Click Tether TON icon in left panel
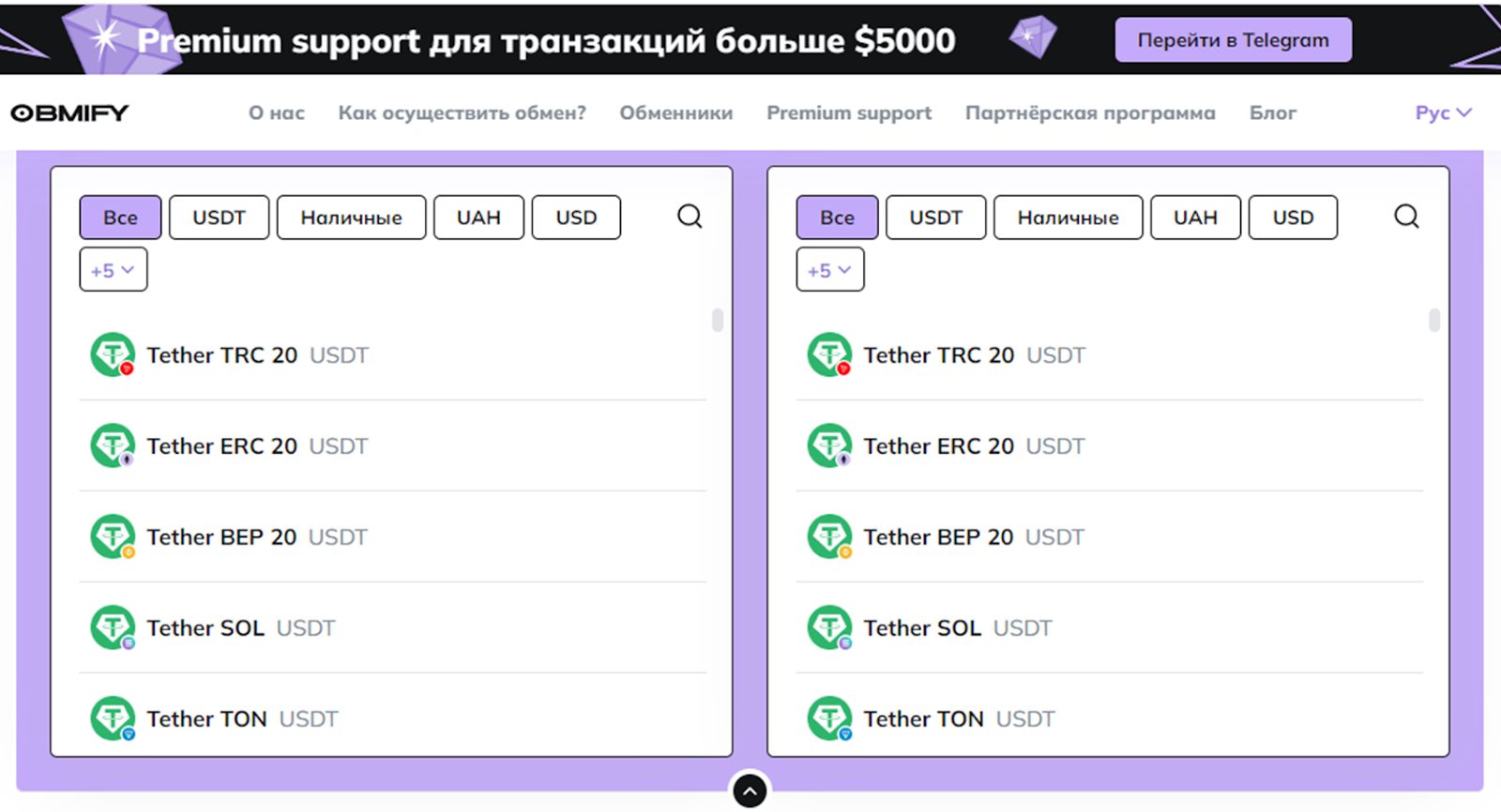 point(113,719)
